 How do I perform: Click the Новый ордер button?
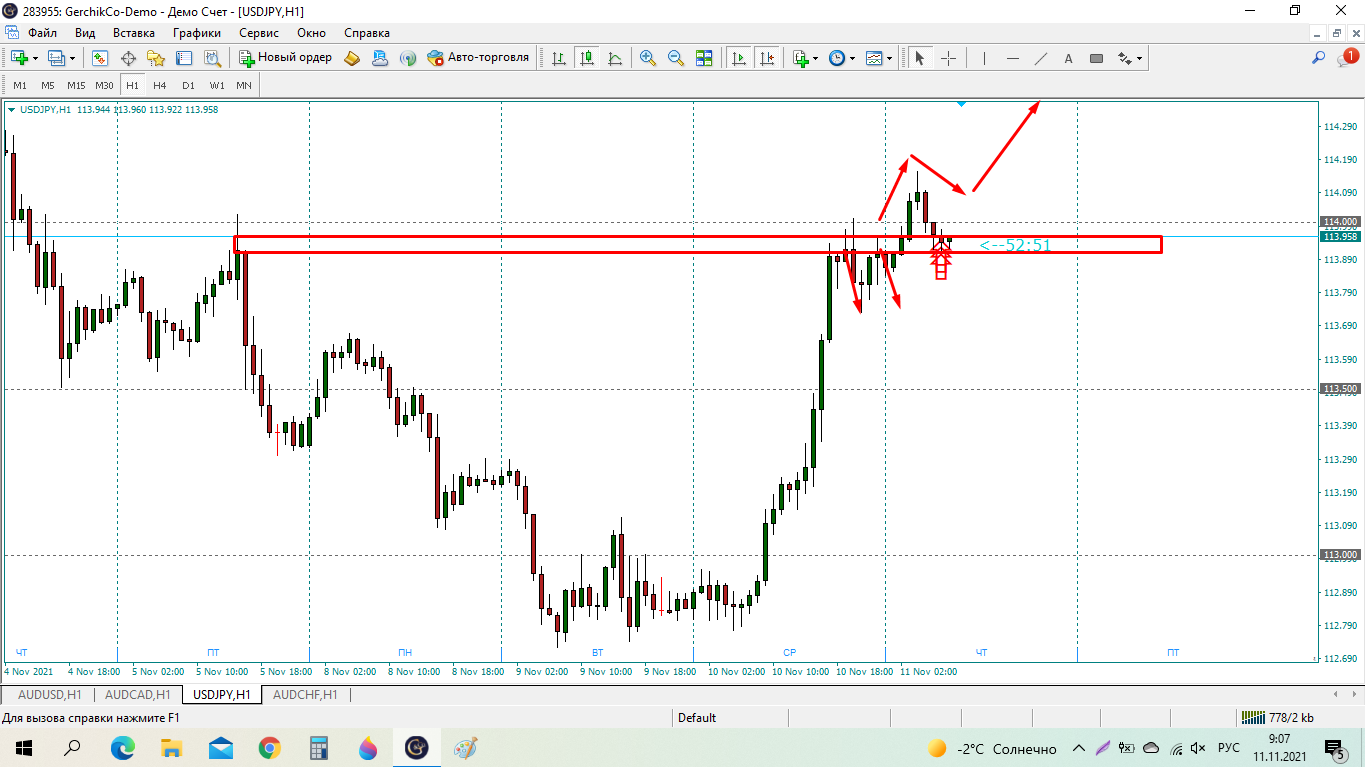285,58
